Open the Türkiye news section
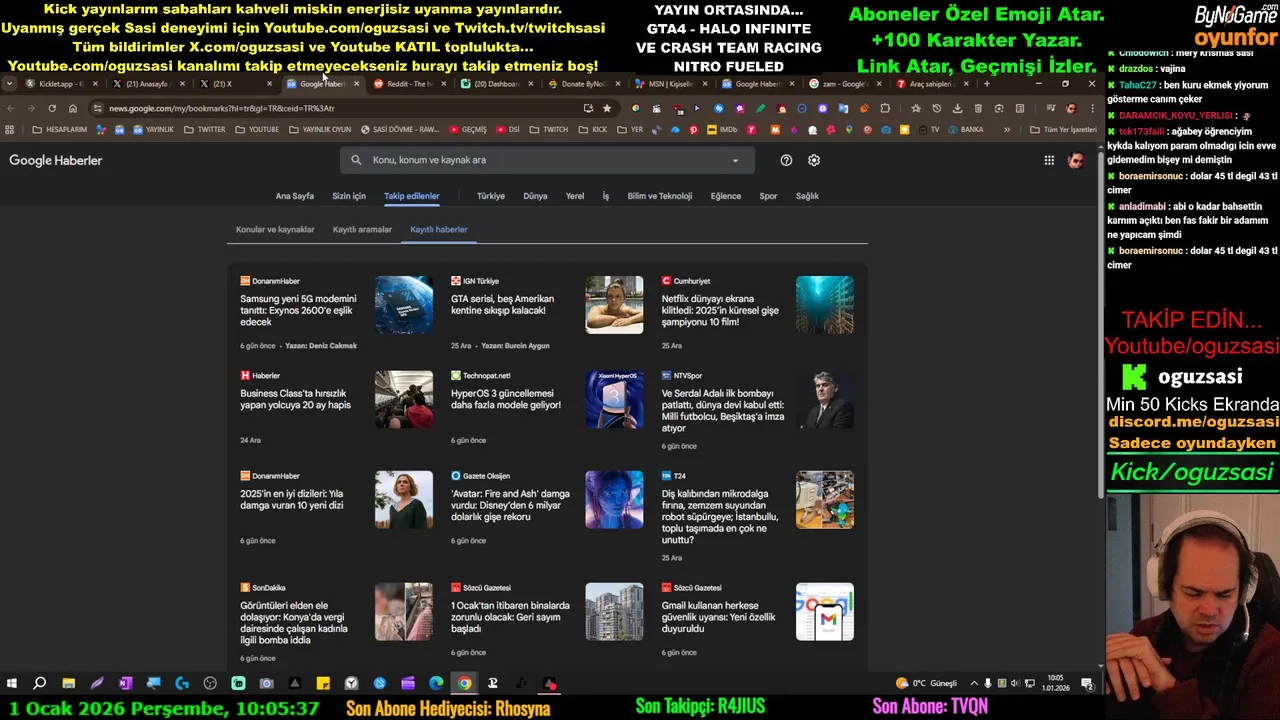 pyautogui.click(x=491, y=196)
